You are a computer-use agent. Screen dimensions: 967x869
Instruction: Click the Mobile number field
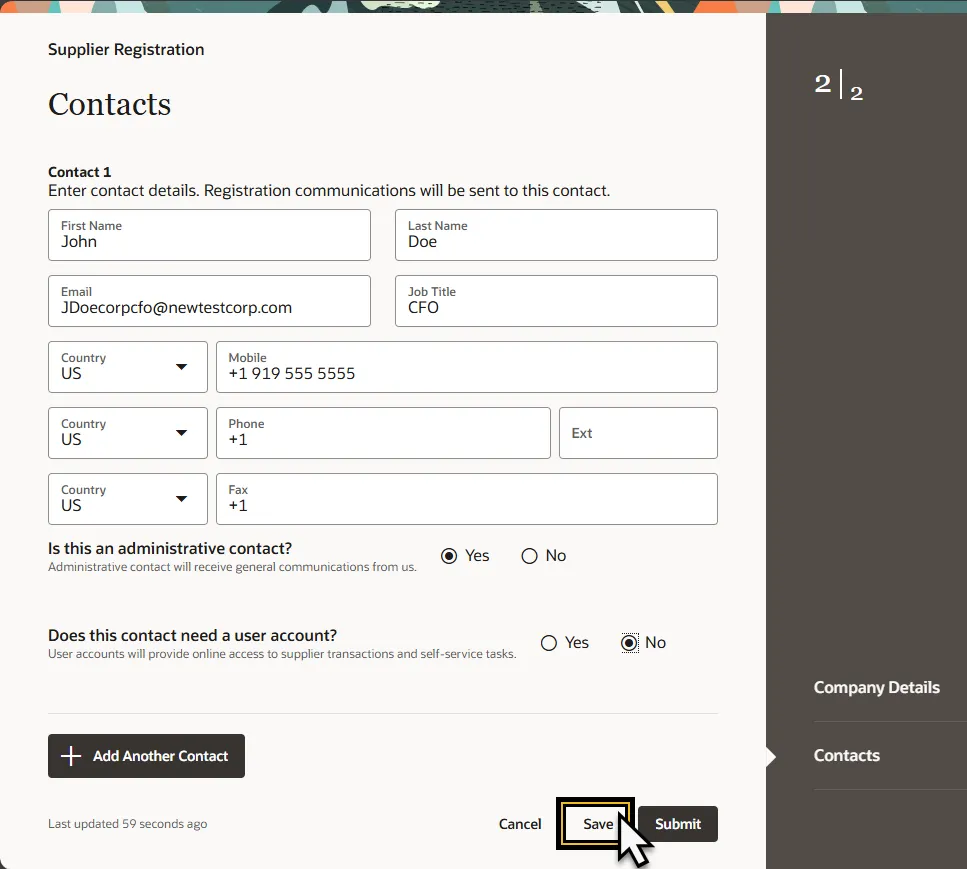(466, 368)
